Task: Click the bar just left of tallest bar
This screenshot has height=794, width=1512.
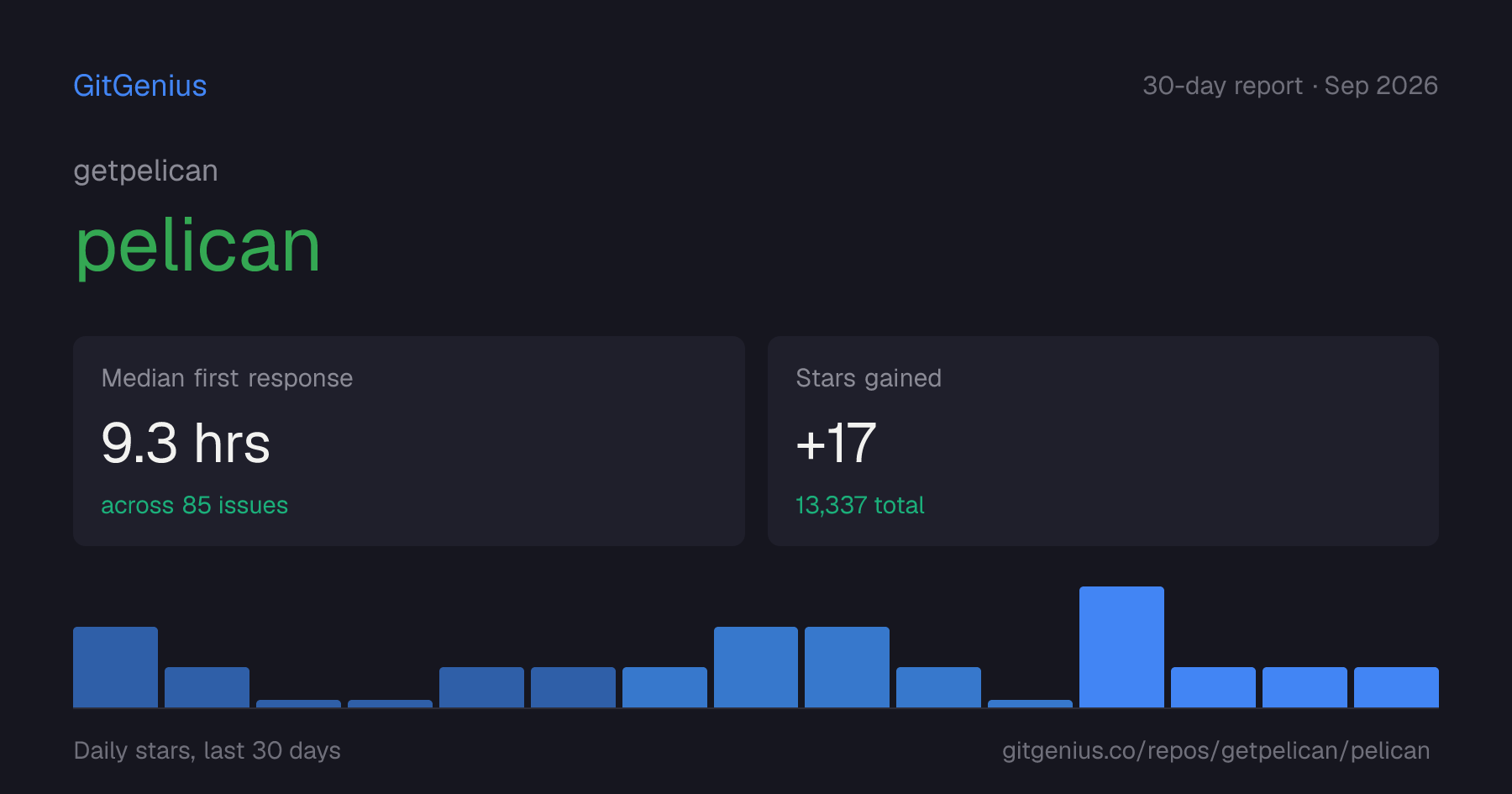Action: pyautogui.click(x=1030, y=703)
